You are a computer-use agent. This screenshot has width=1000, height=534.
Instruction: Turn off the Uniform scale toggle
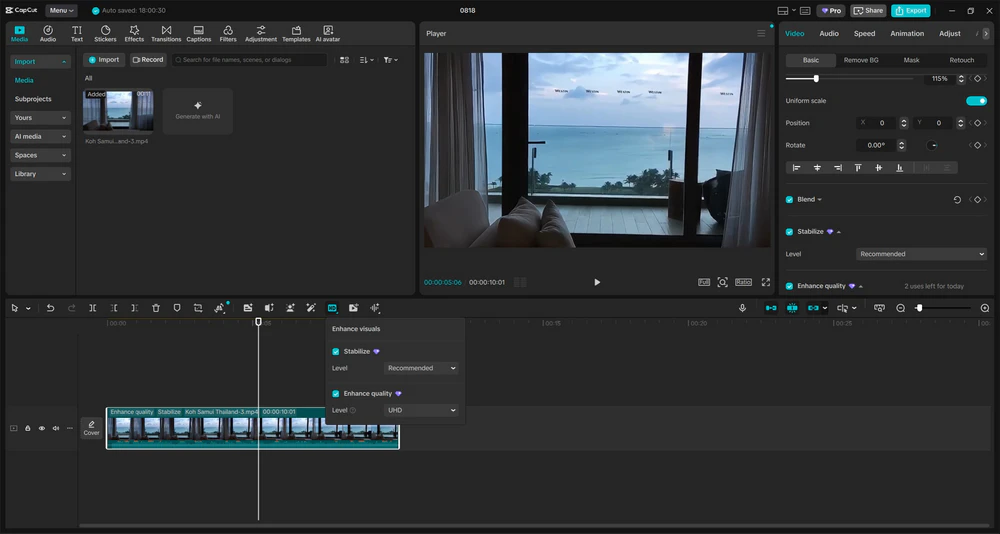[976, 101]
